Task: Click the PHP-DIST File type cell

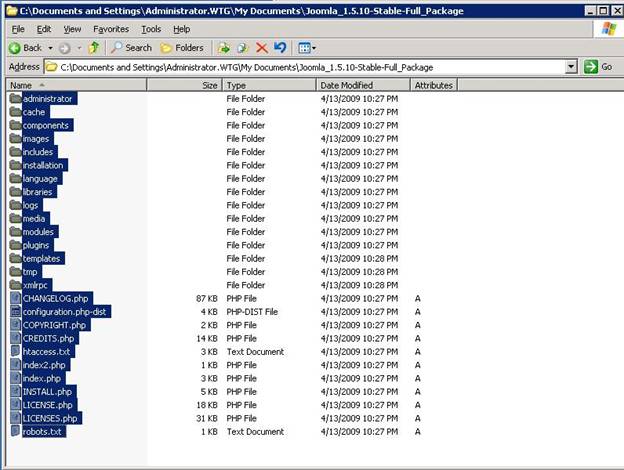Action: click(252, 312)
